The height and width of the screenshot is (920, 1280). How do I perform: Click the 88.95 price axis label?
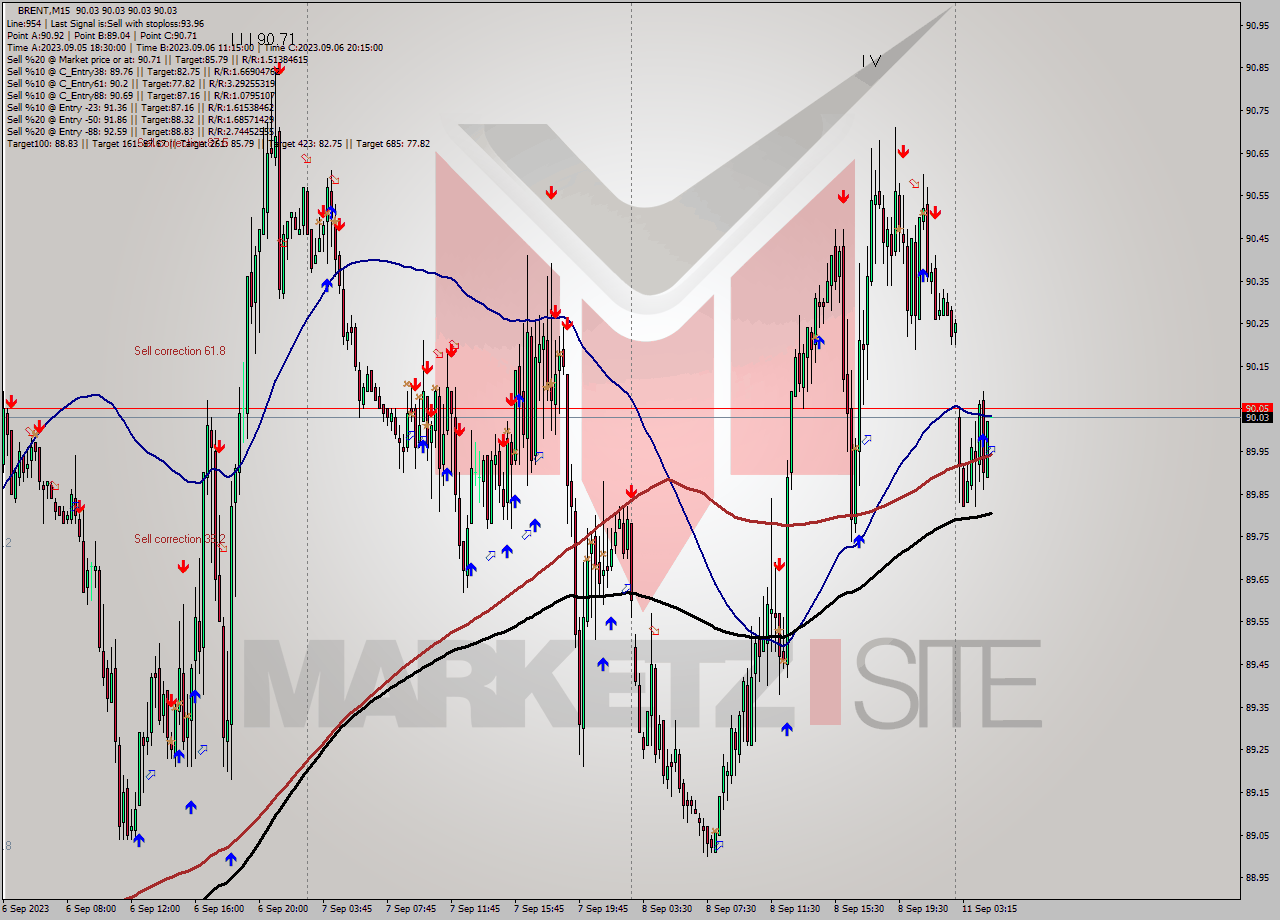(1257, 877)
